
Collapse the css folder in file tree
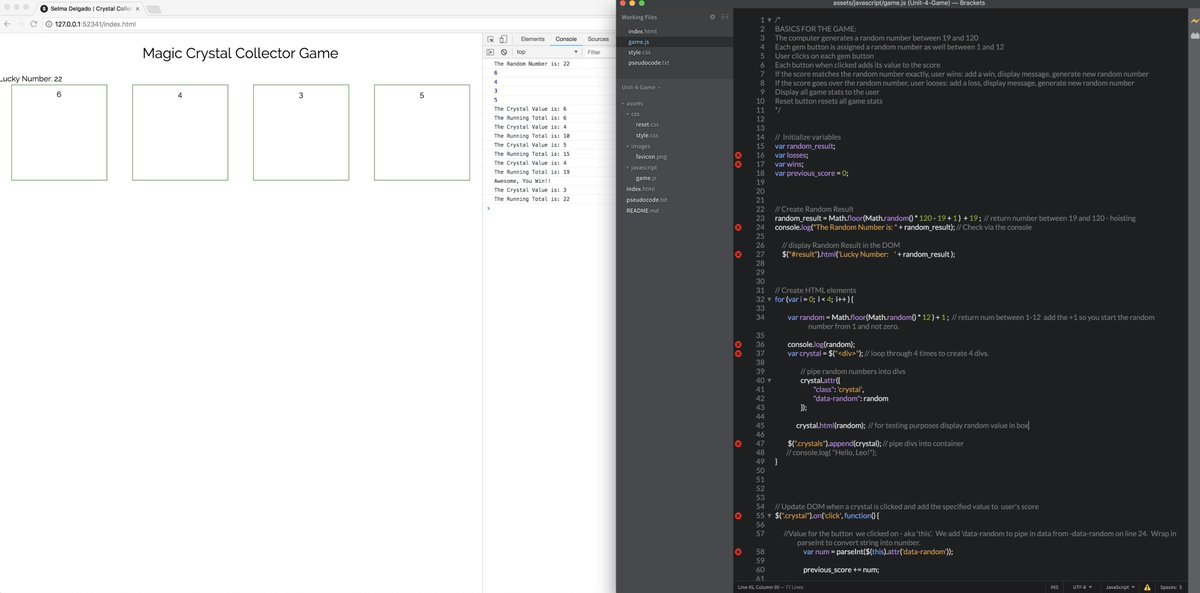pyautogui.click(x=629, y=114)
